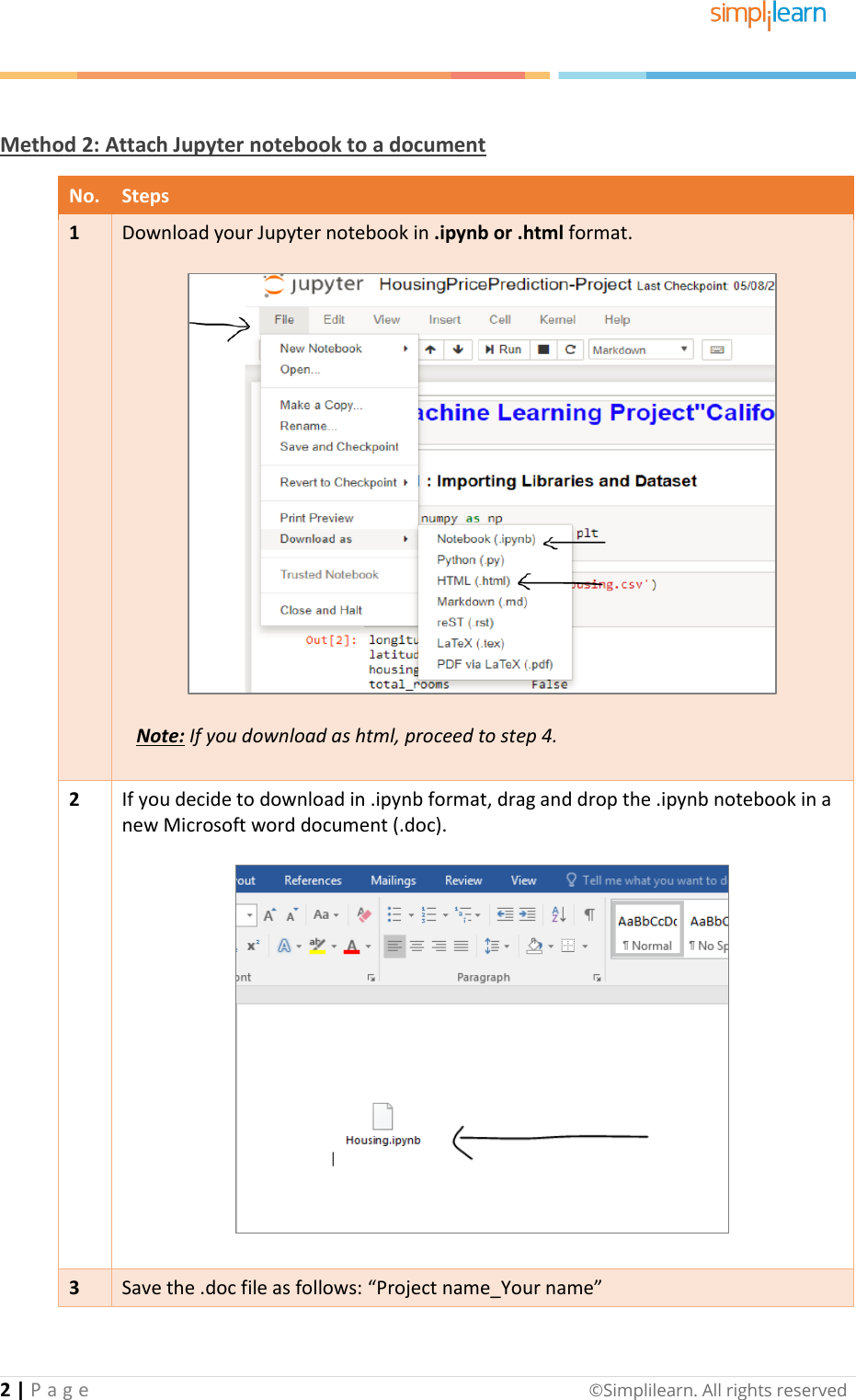
Task: Download as LaTeX (.tex)
Action: [470, 644]
